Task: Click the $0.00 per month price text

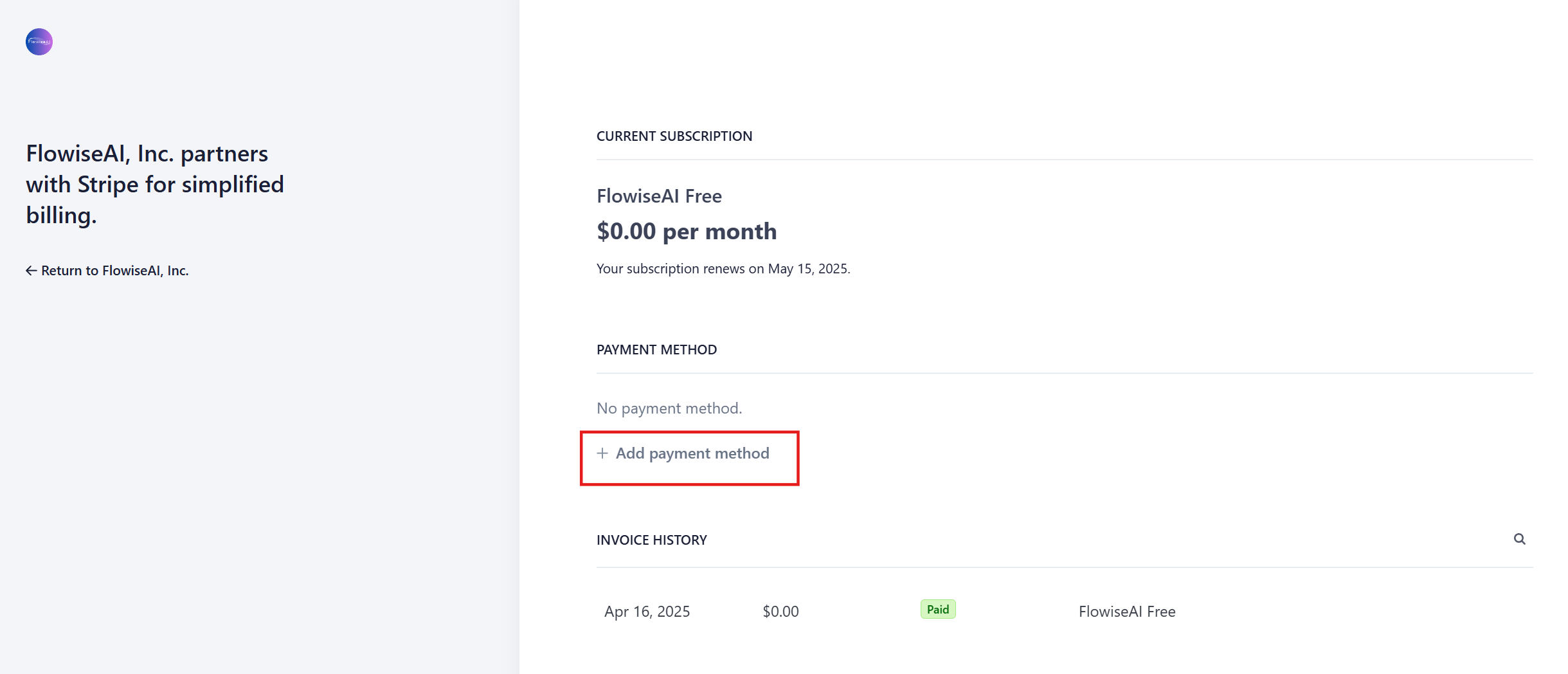Action: (686, 232)
